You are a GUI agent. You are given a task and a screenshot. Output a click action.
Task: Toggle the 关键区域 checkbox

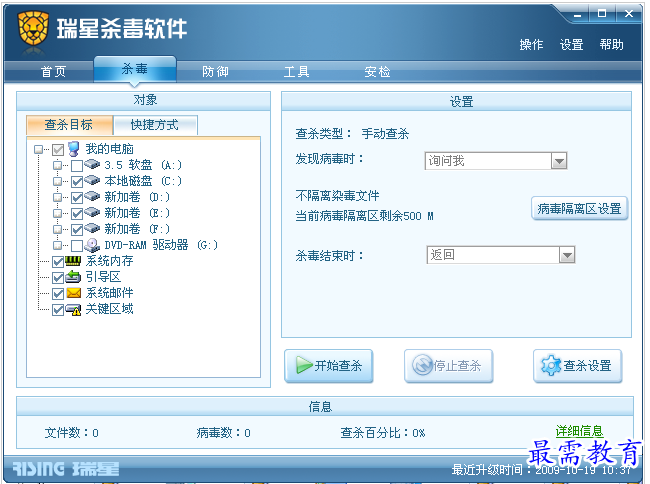(x=58, y=310)
